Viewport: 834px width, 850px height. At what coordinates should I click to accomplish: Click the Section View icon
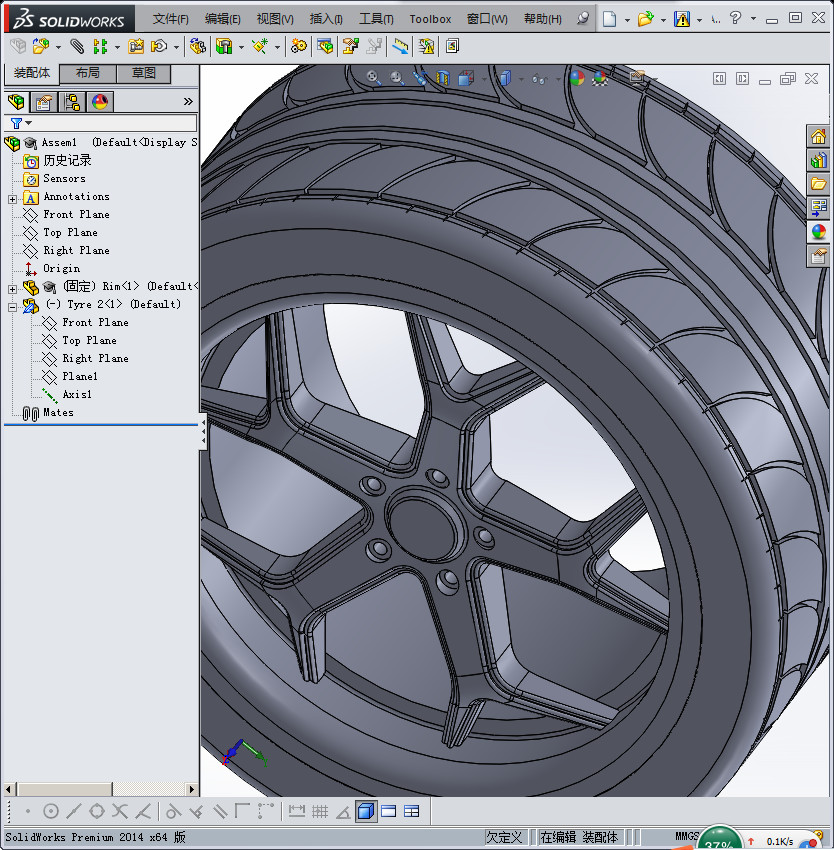pos(442,77)
